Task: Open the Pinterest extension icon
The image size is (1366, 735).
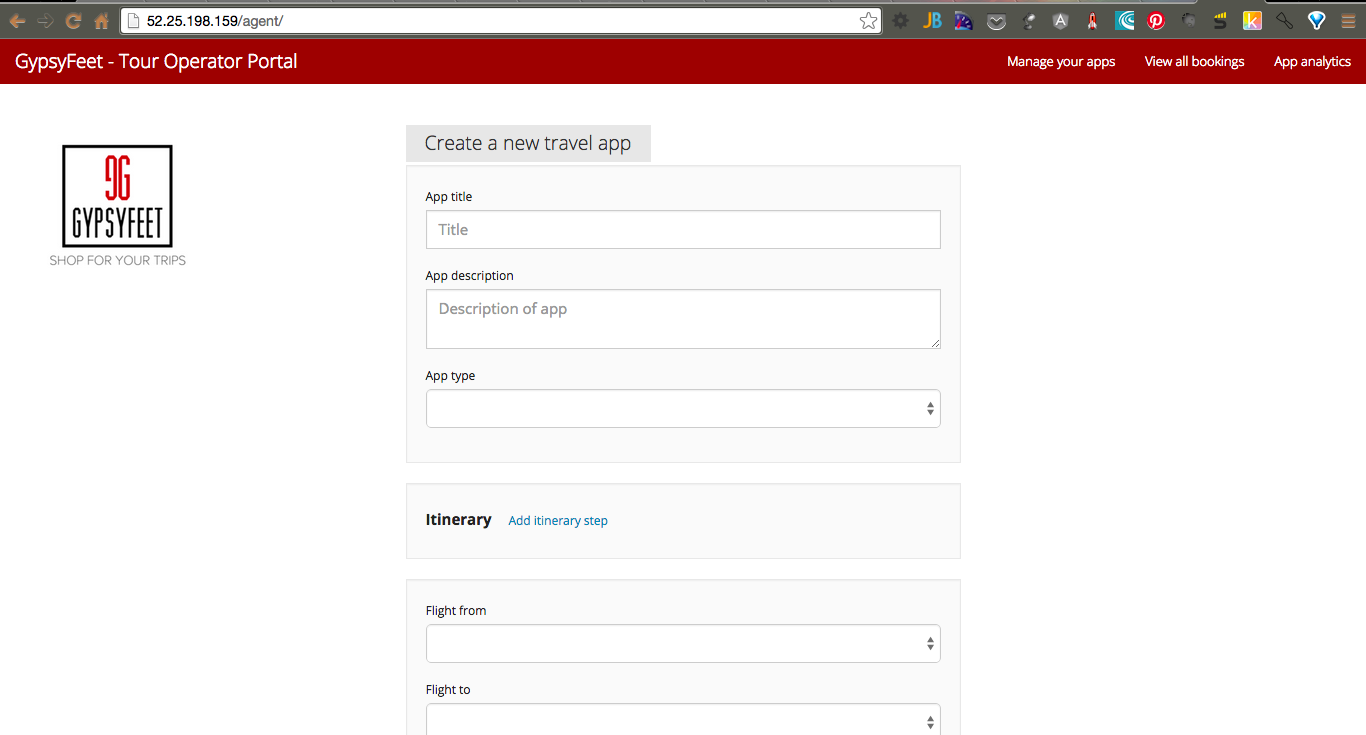Action: point(1156,20)
